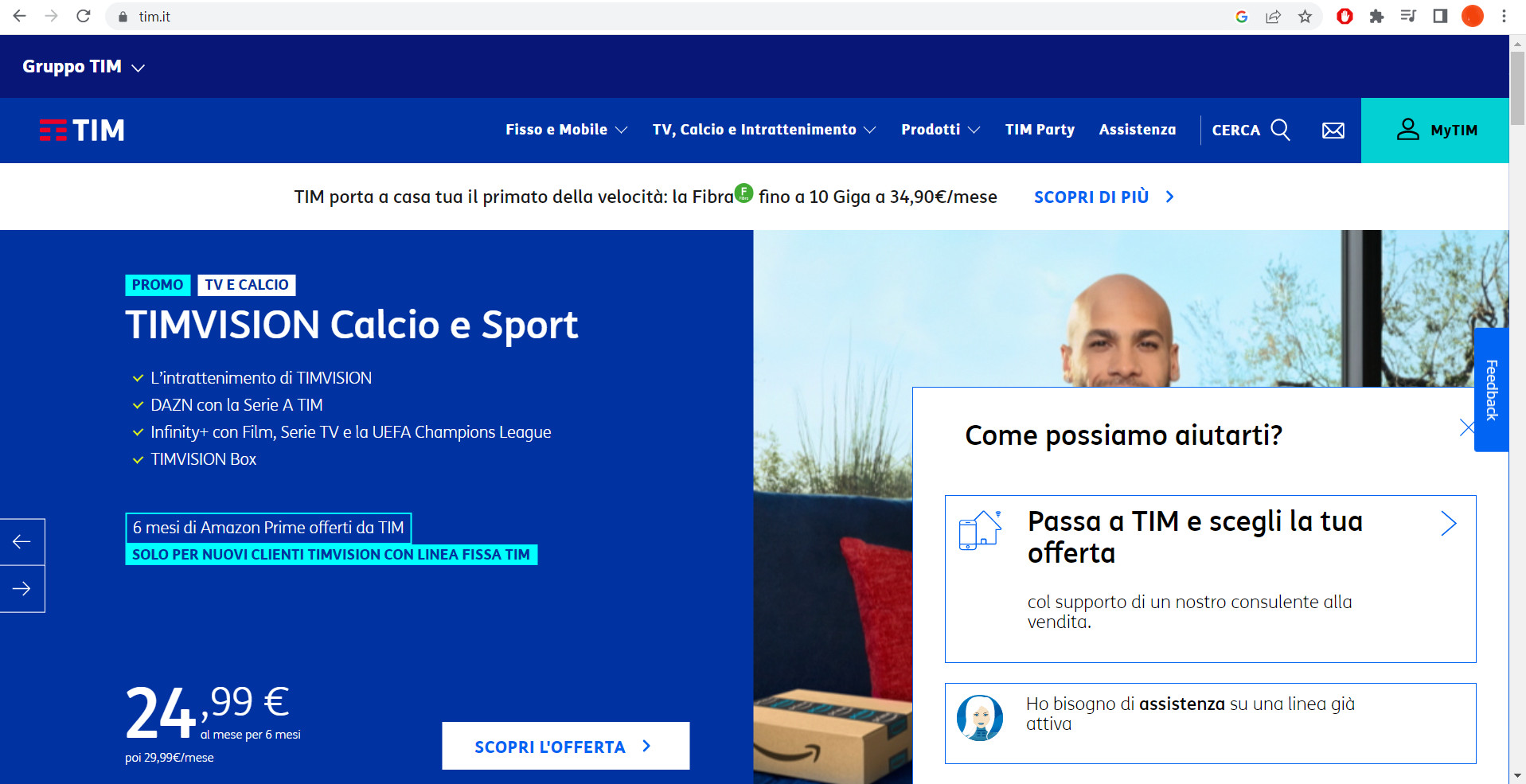The width and height of the screenshot is (1526, 784).
Task: Advance to the next carousel slide arrow
Action: point(21,589)
